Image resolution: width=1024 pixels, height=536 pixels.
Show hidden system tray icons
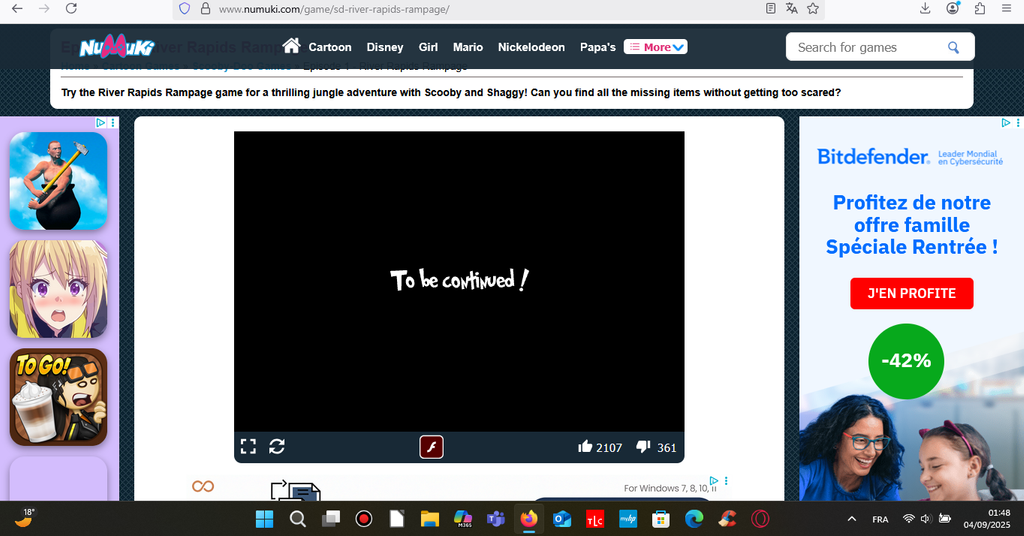click(x=851, y=519)
